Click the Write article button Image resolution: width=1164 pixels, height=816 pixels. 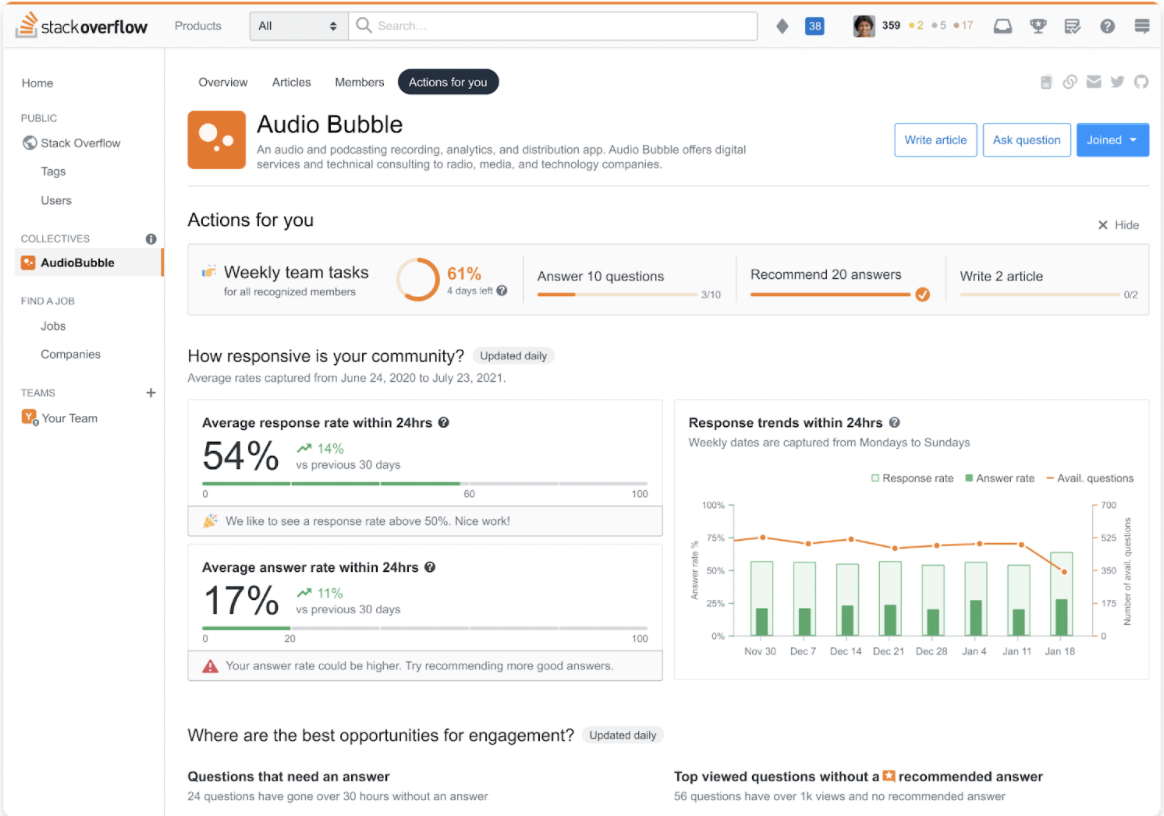pos(935,140)
